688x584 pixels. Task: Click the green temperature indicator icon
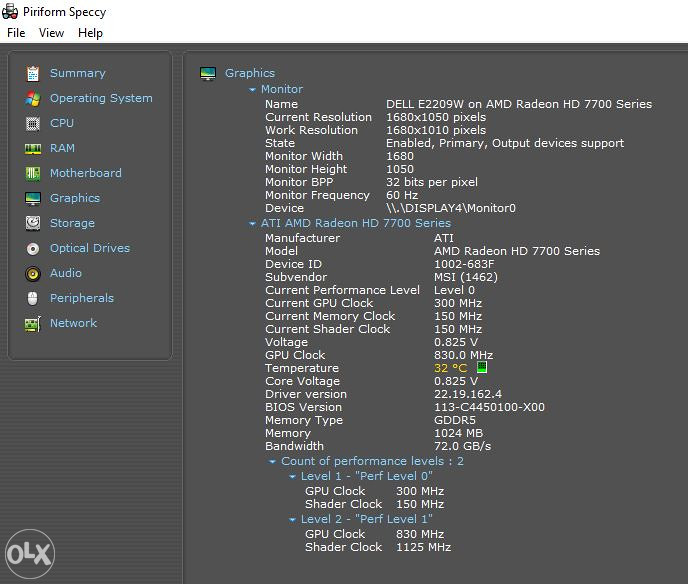(482, 367)
